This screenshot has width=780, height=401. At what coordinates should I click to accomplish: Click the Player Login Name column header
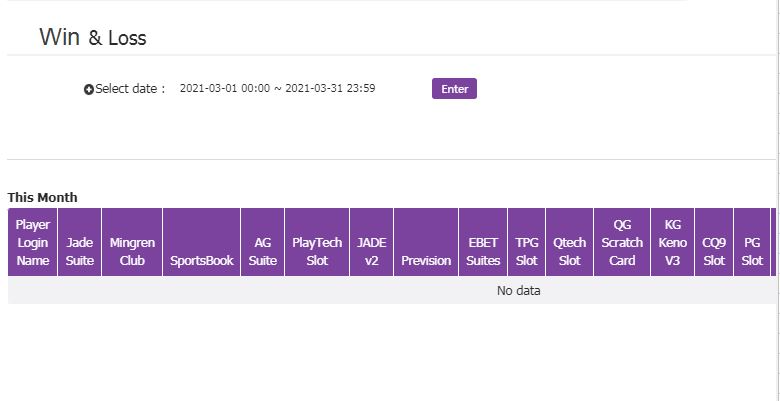click(x=33, y=242)
